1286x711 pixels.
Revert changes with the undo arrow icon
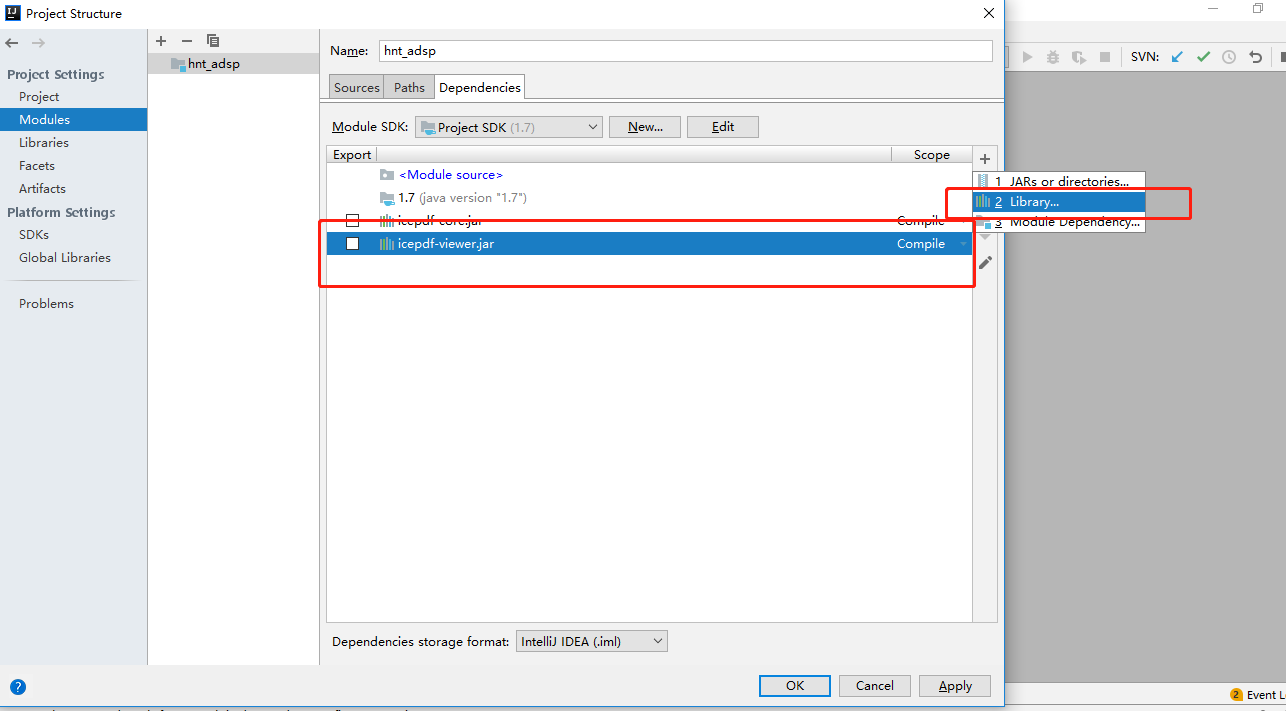(1255, 57)
